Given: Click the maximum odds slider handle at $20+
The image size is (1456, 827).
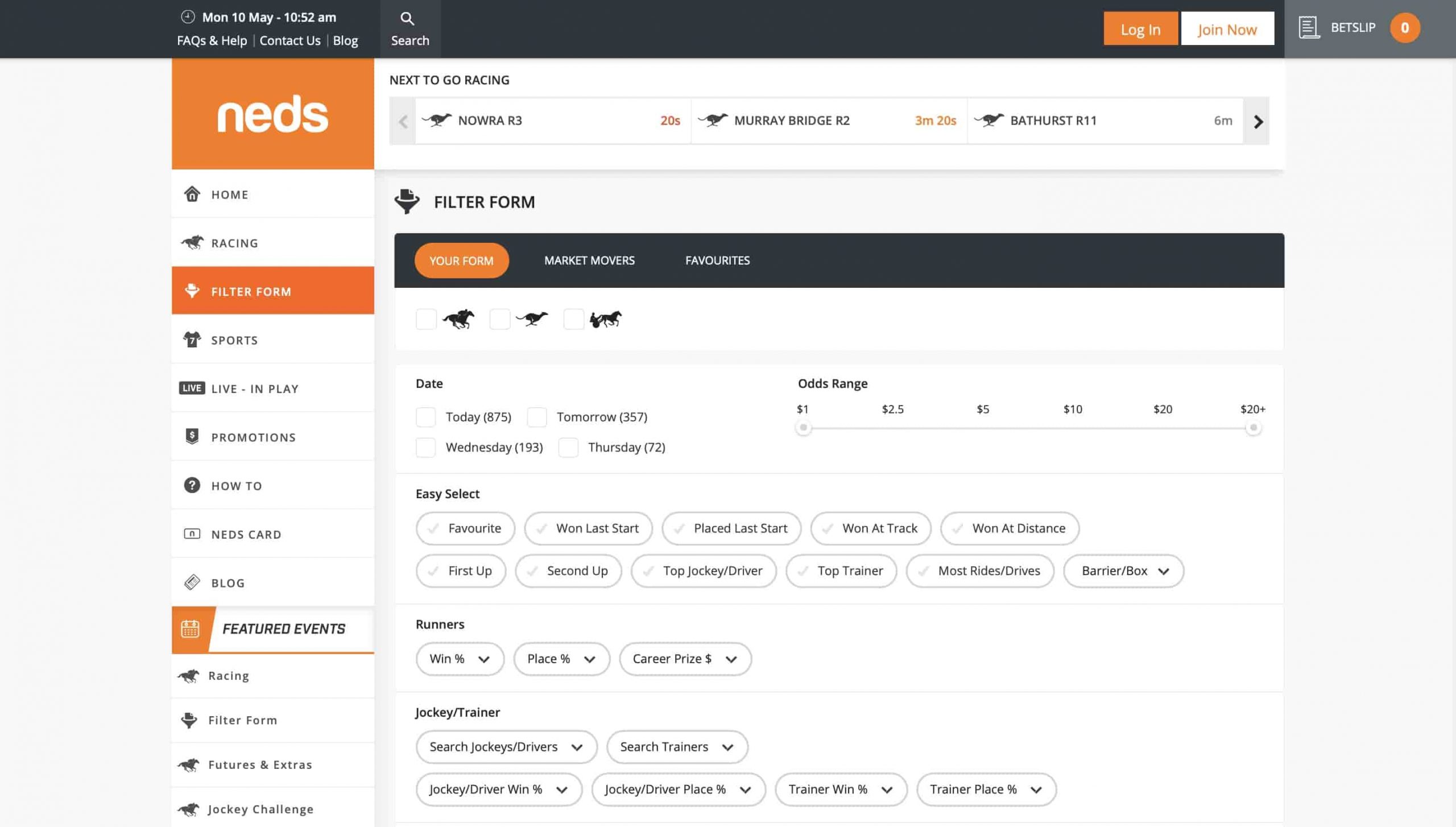Looking at the screenshot, I should coord(1253,428).
